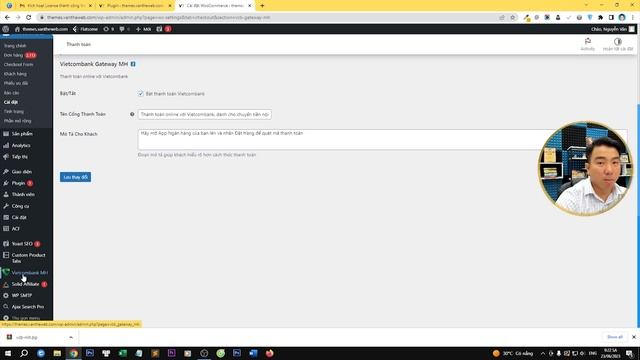The height and width of the screenshot is (360, 640).
Task: Open 'Khách hàng' submenu item
Action: [x=15, y=74]
